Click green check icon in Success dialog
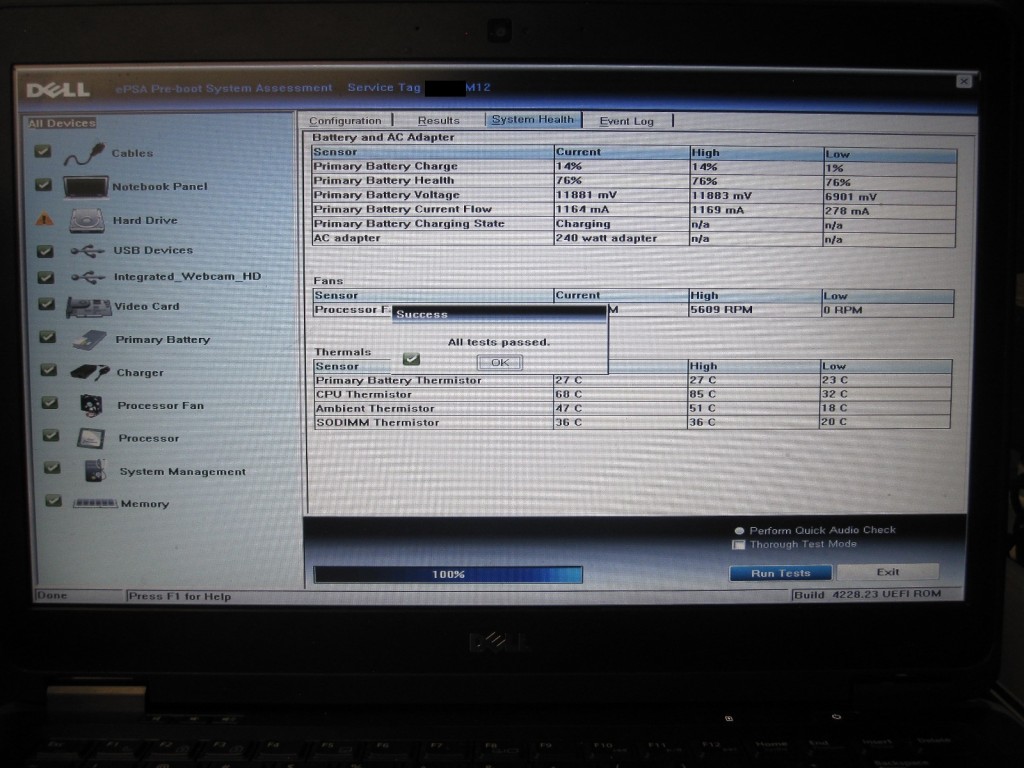Image resolution: width=1024 pixels, height=768 pixels. tap(411, 359)
